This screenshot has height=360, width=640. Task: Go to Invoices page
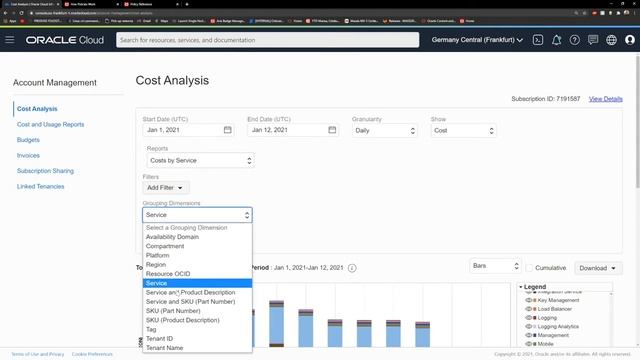tap(28, 156)
